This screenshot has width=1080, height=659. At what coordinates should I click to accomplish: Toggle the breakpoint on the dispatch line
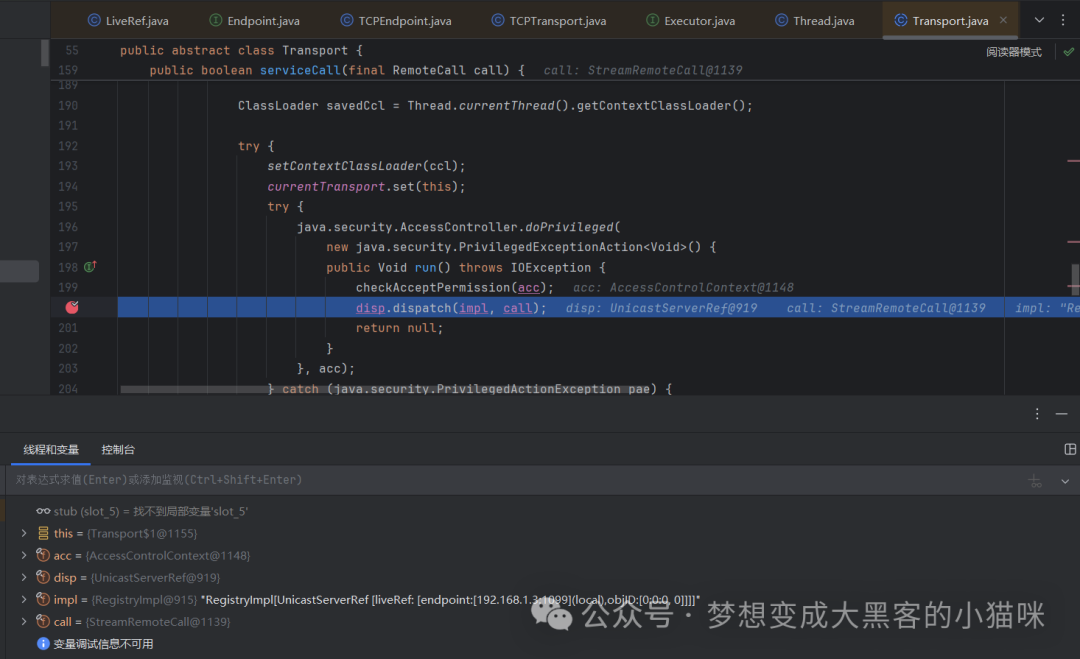click(72, 307)
